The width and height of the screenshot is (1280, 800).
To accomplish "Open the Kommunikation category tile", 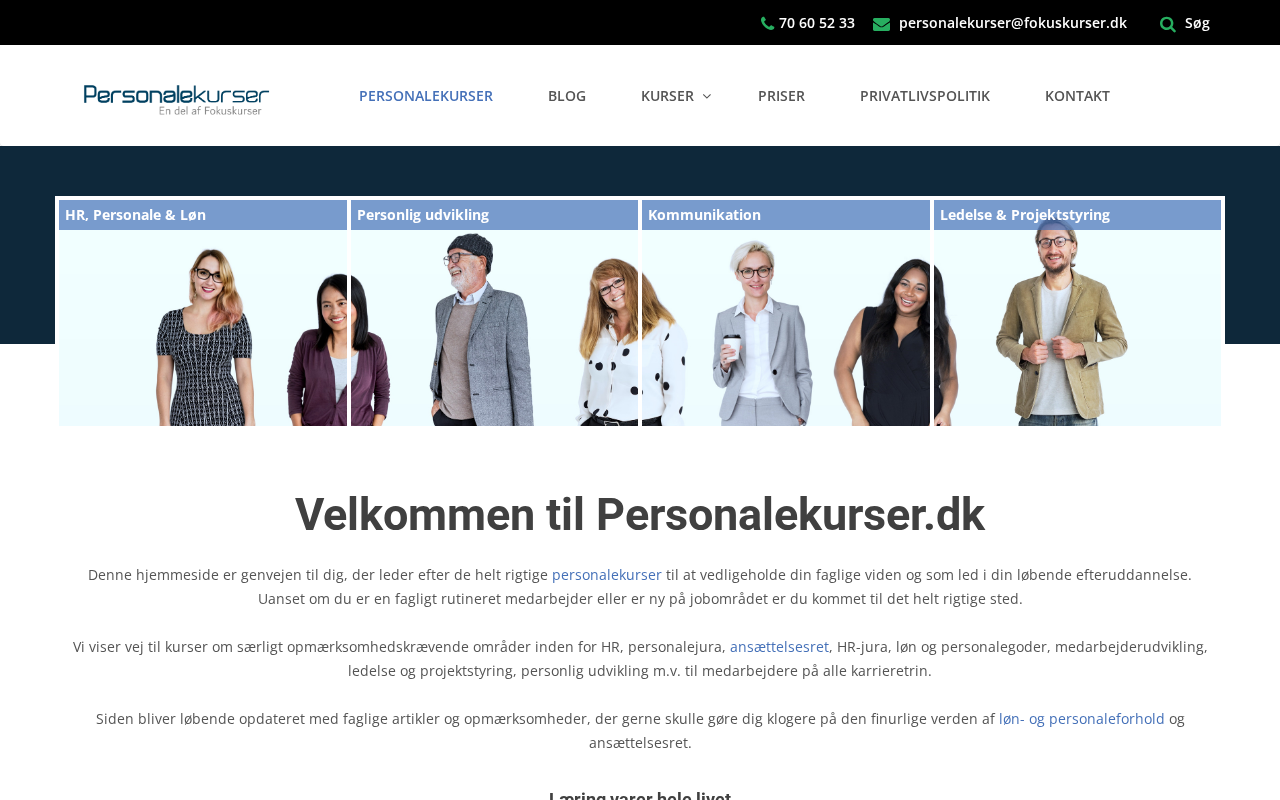I will click(x=786, y=313).
